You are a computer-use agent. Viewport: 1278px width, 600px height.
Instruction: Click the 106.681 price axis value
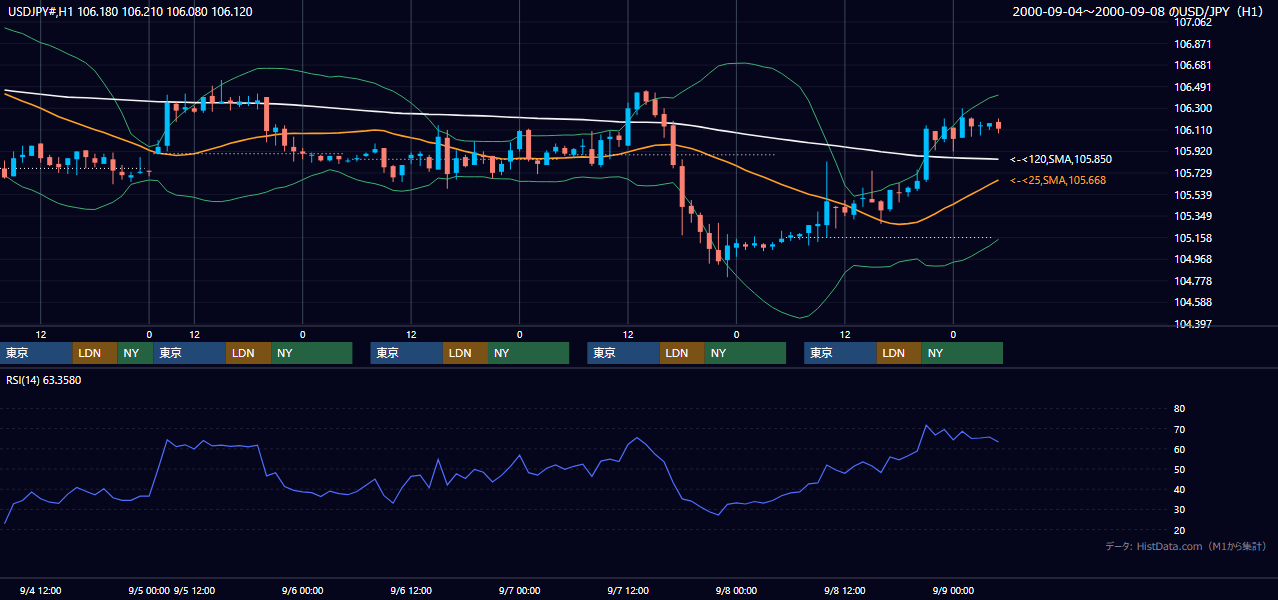[x=1192, y=65]
